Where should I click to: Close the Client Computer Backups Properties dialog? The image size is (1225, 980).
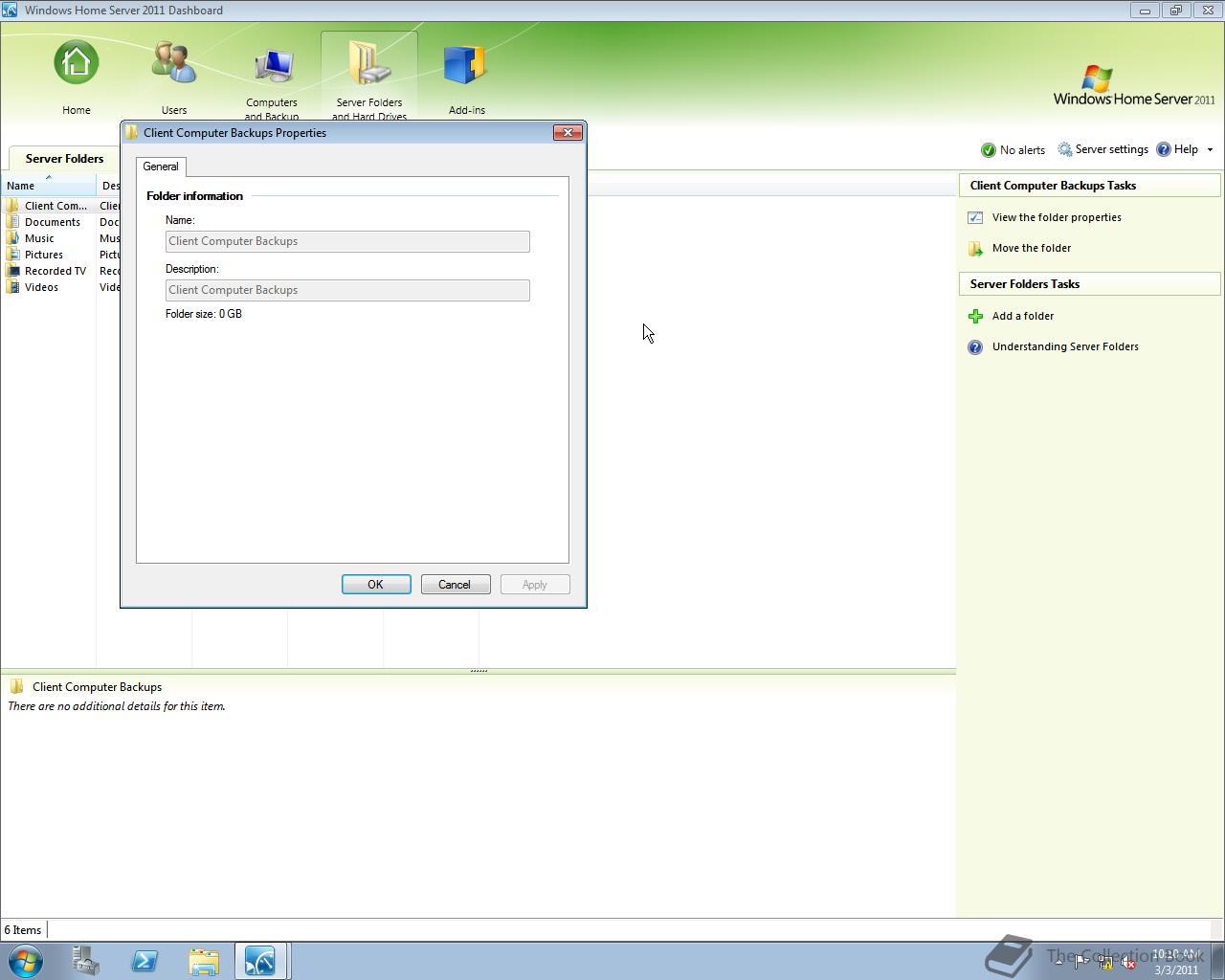568,132
